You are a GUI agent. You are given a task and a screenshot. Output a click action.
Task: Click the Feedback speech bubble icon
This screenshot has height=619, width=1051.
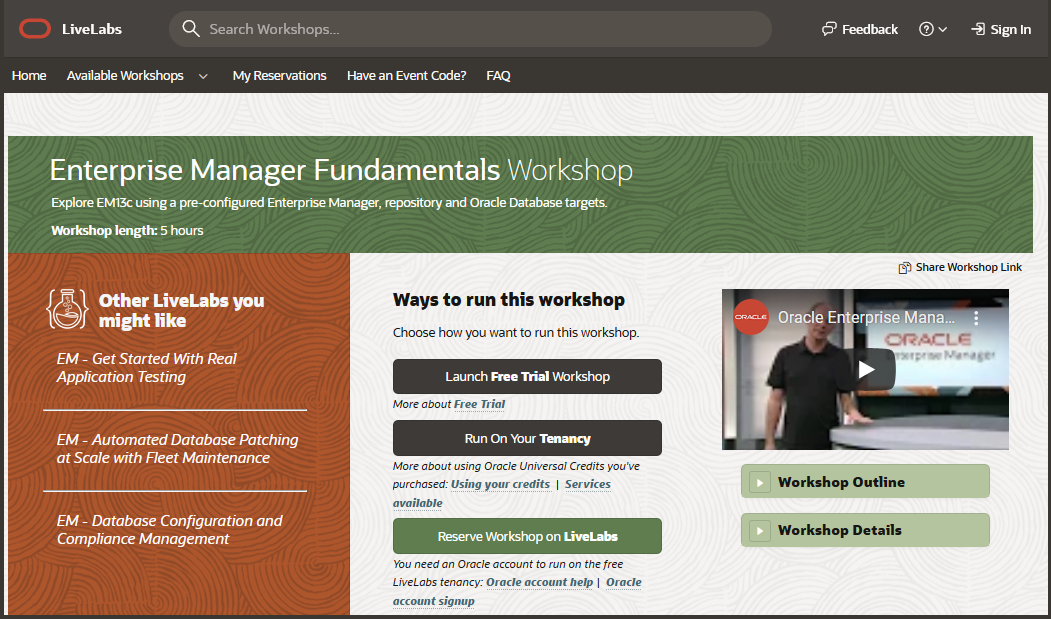click(829, 29)
